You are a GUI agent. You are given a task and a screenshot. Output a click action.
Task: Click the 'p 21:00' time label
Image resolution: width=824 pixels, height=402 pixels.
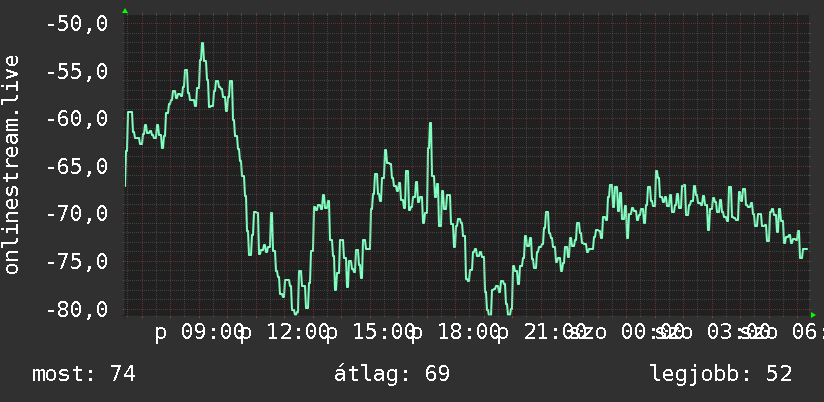coord(542,333)
